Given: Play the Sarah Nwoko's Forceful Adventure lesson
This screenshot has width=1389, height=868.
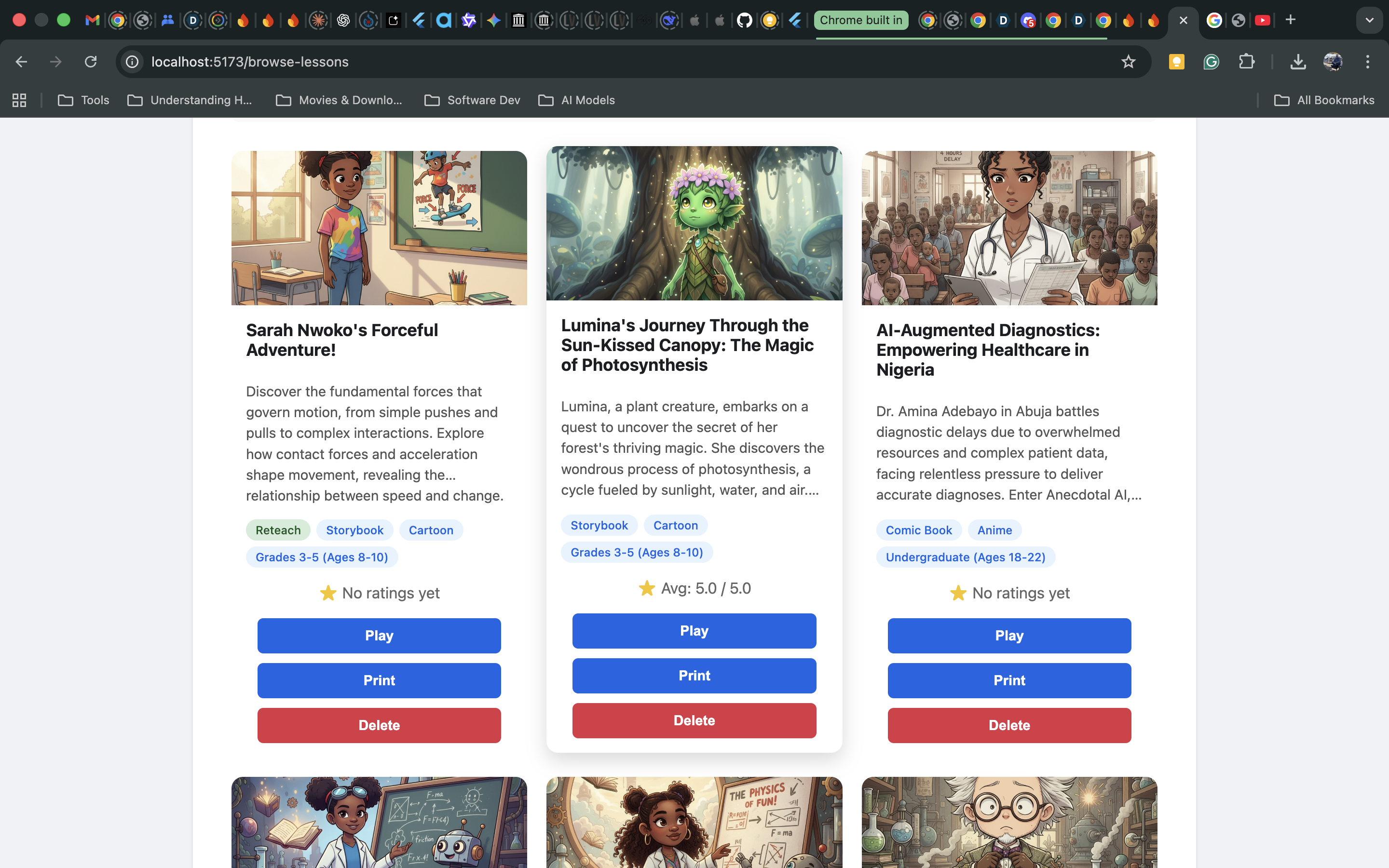Looking at the screenshot, I should coord(379,636).
